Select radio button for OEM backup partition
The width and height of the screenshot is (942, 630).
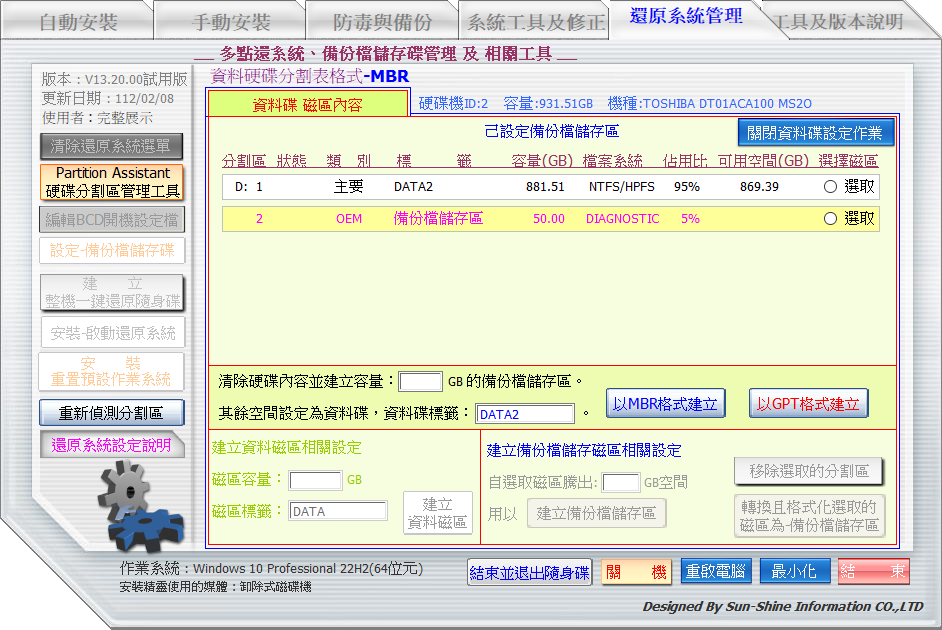click(830, 219)
